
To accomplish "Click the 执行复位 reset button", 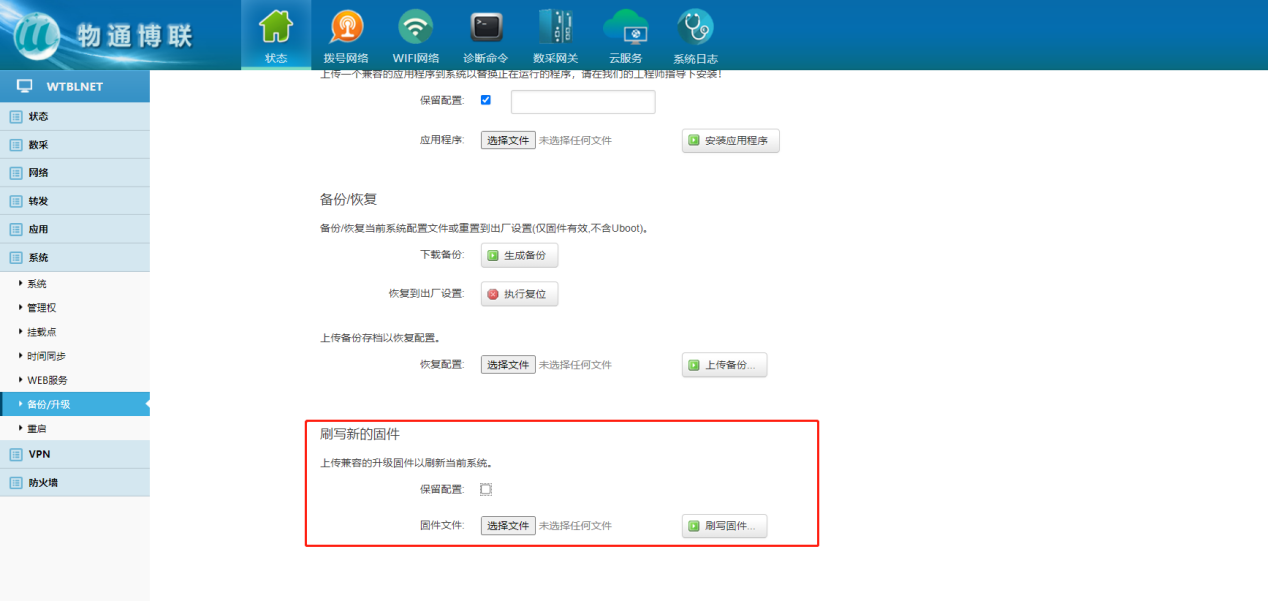I will coord(519,294).
